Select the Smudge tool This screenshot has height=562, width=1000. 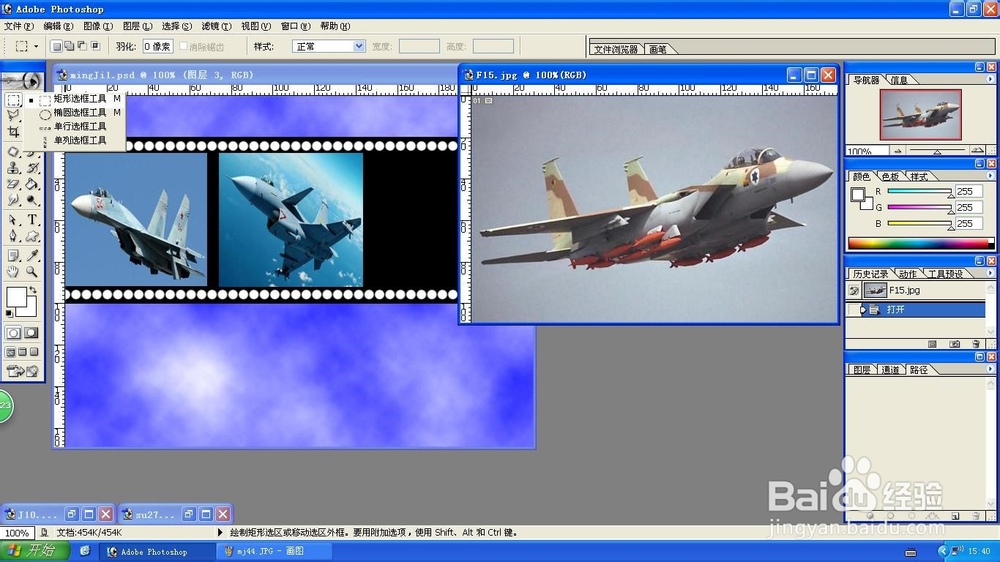[x=13, y=200]
